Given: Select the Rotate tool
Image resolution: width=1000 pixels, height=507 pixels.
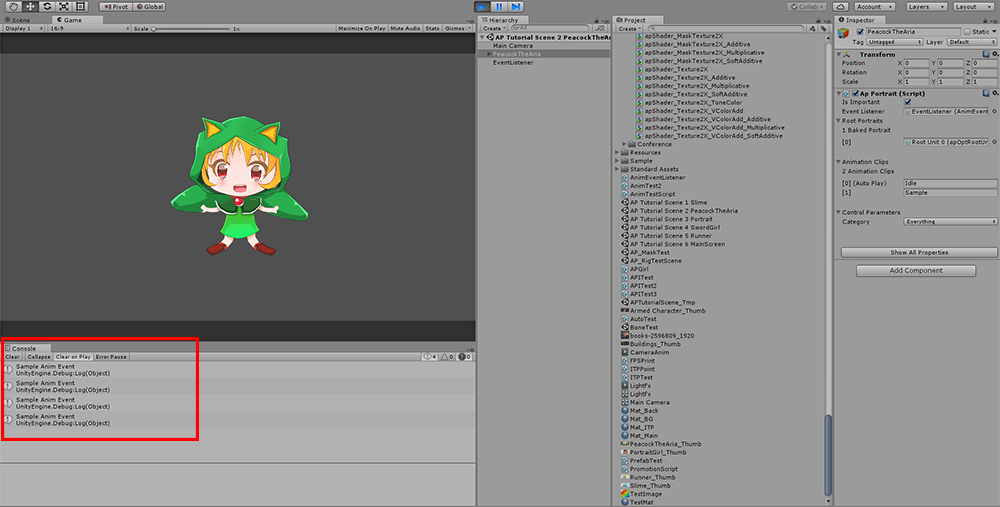Looking at the screenshot, I should 47,6.
